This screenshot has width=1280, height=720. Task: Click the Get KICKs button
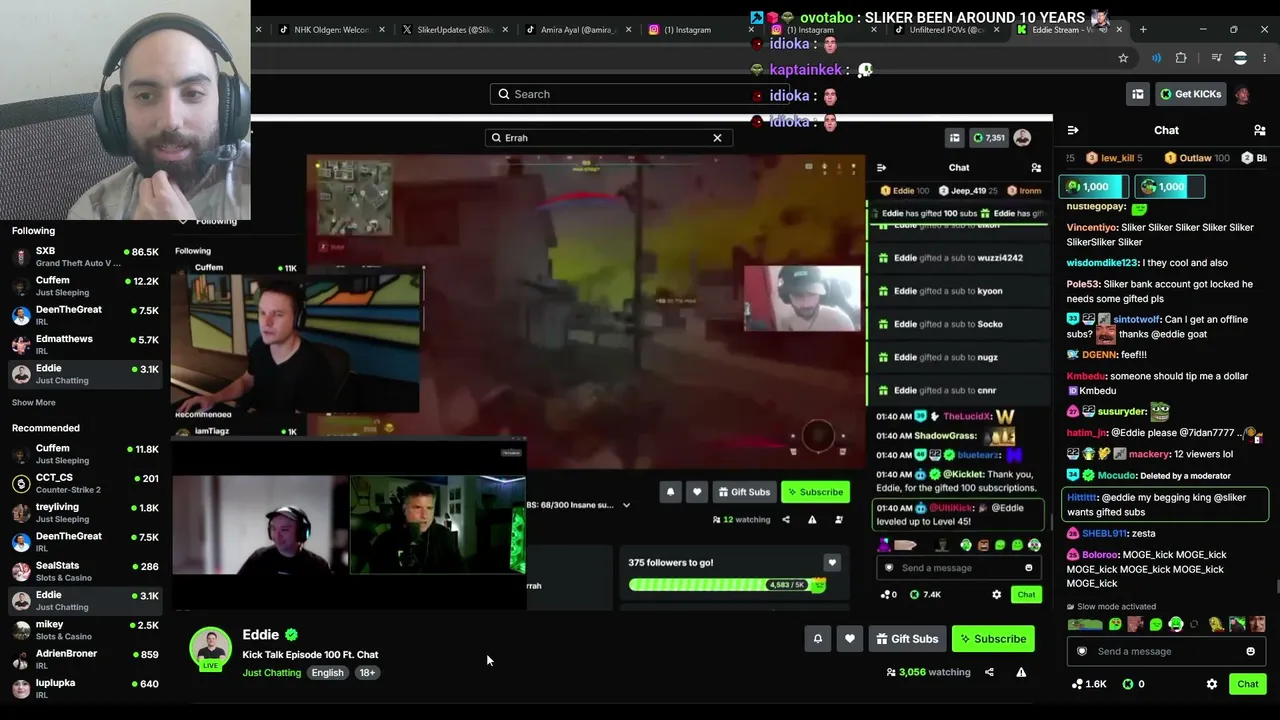pos(1190,94)
